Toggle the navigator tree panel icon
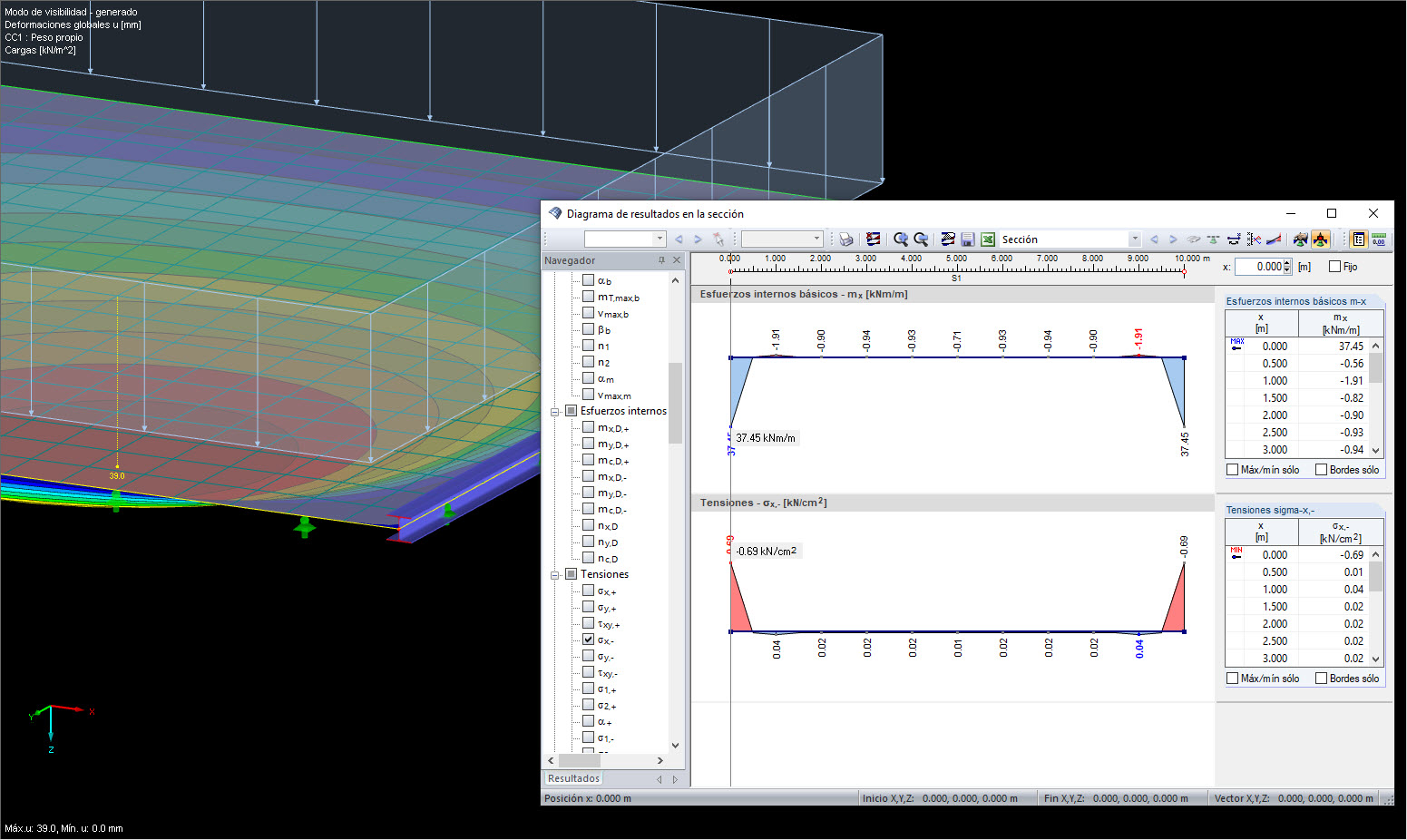The height and width of the screenshot is (840, 1407). pos(1359,239)
